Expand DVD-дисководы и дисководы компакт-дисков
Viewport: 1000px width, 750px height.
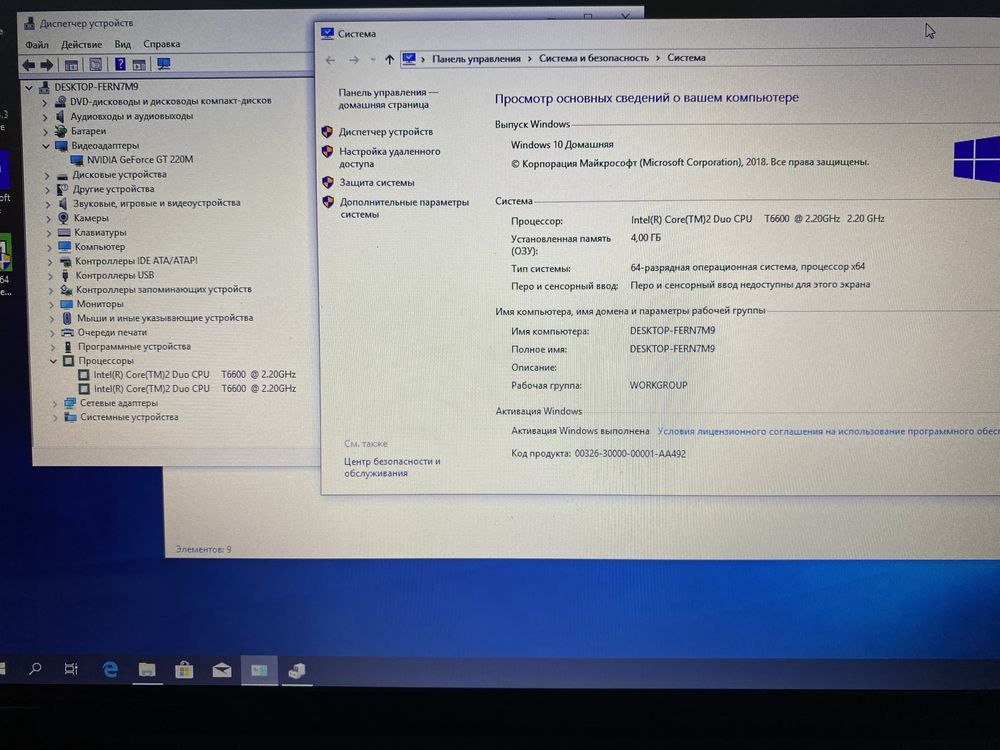45,102
